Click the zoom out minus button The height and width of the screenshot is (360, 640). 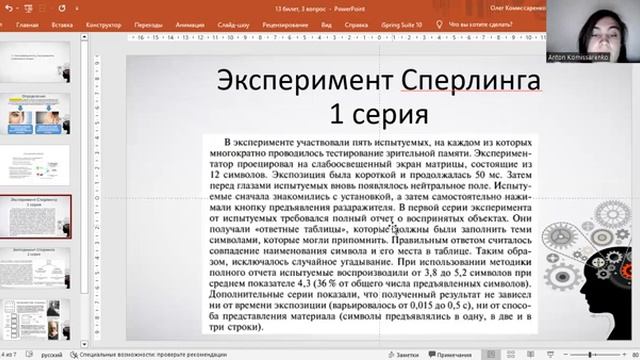coord(566,355)
